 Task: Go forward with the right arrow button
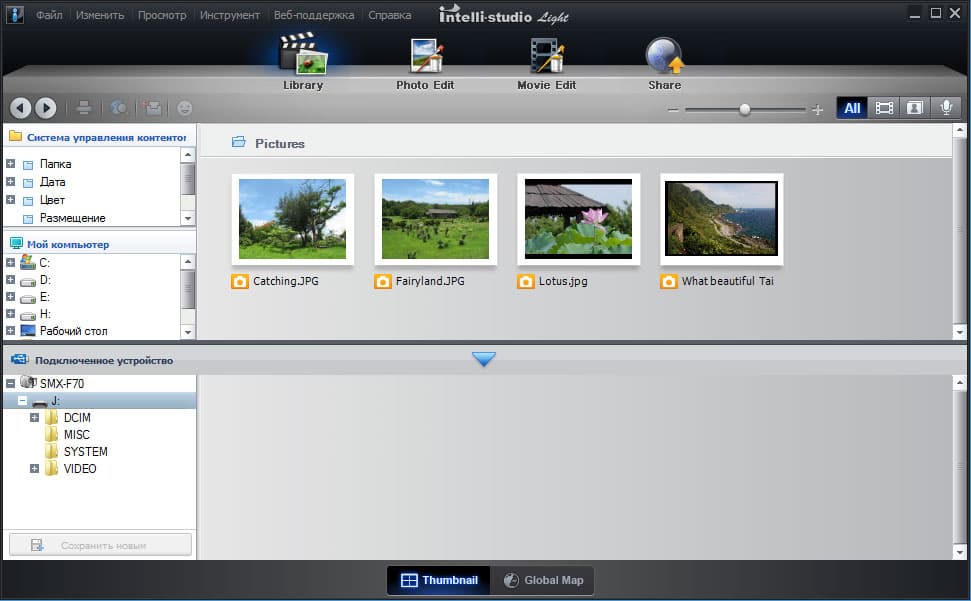(x=46, y=108)
